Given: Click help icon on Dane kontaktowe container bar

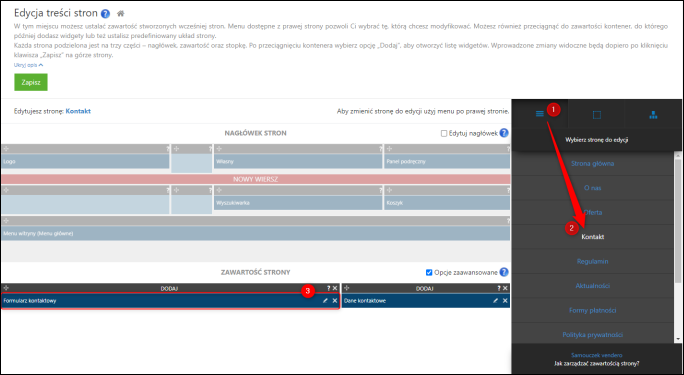Looking at the screenshot, I should 499,288.
